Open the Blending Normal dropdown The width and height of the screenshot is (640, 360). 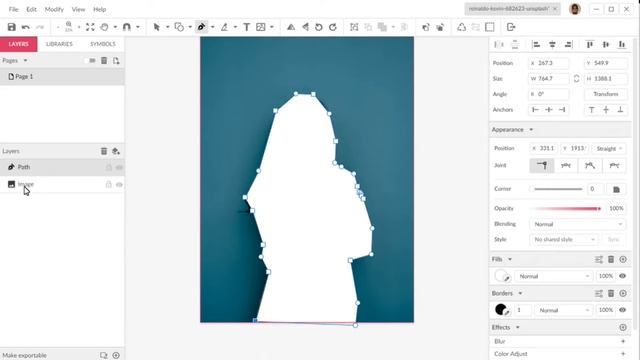click(x=578, y=224)
